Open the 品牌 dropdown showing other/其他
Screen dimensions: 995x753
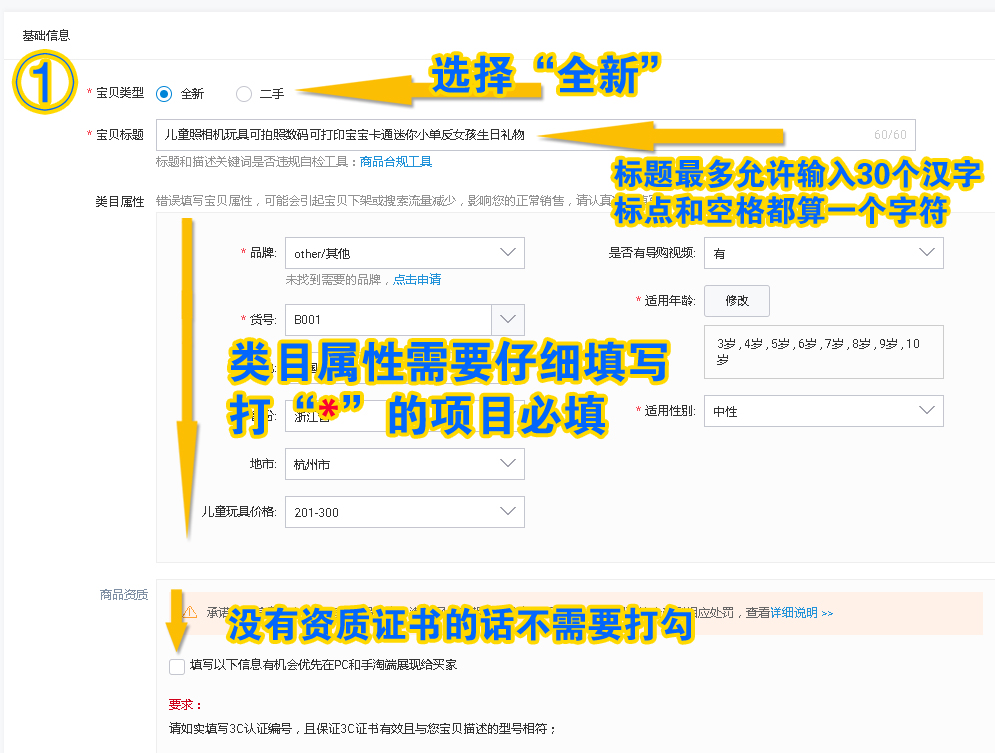point(404,253)
